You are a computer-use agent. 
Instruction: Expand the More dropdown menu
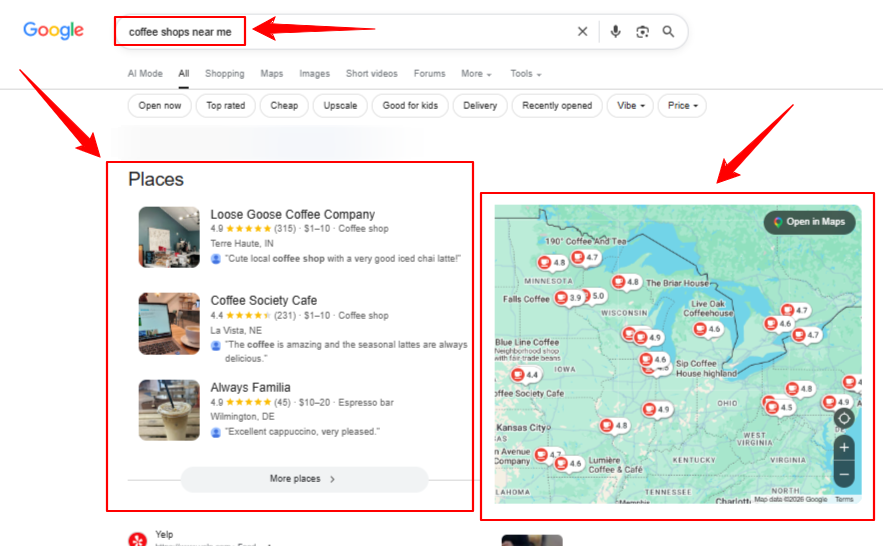[x=476, y=74]
